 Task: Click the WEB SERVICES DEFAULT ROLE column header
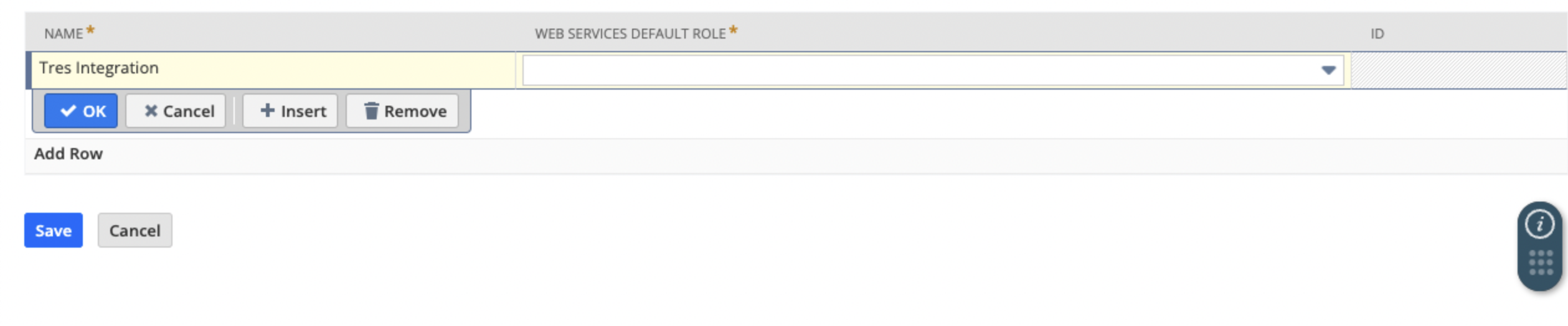click(630, 34)
